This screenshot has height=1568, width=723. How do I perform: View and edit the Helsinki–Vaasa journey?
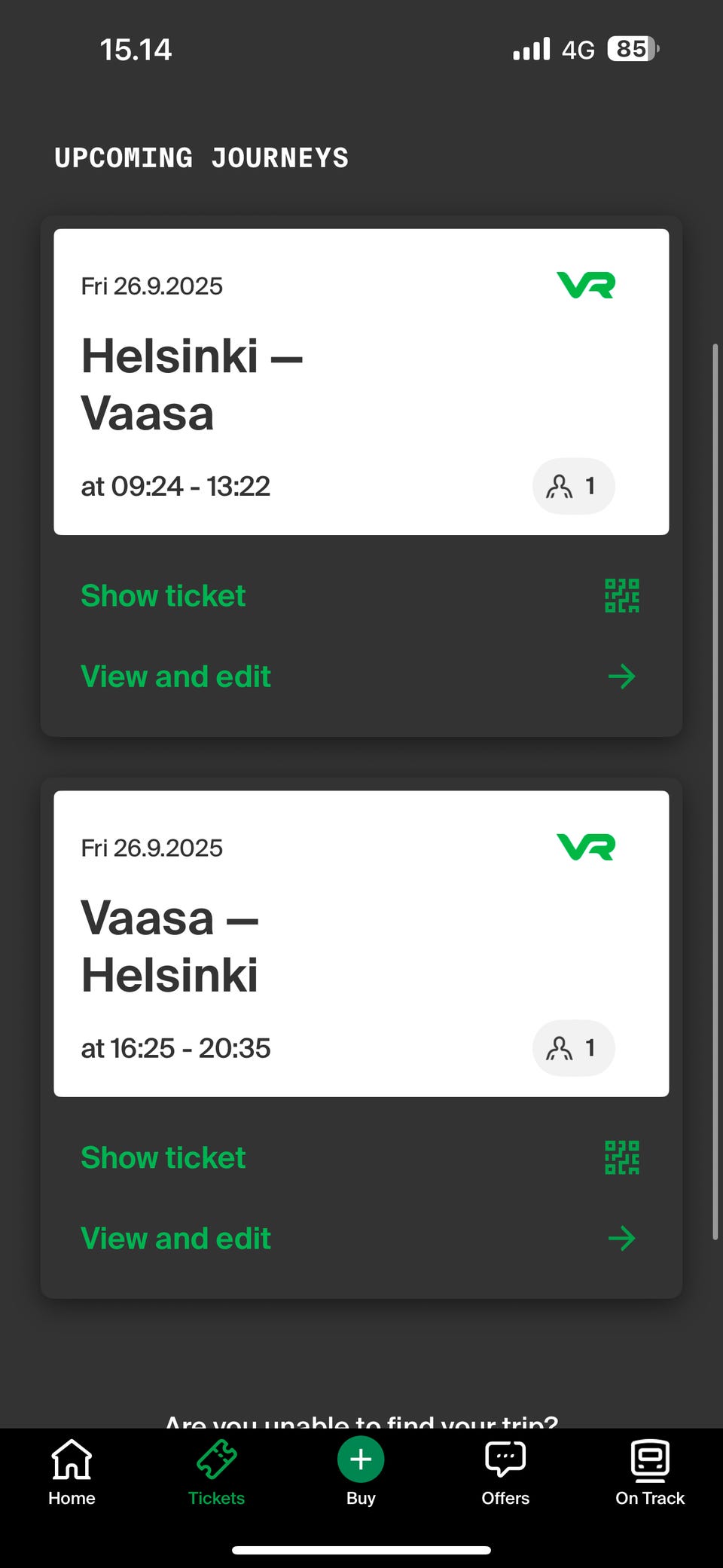coord(175,677)
